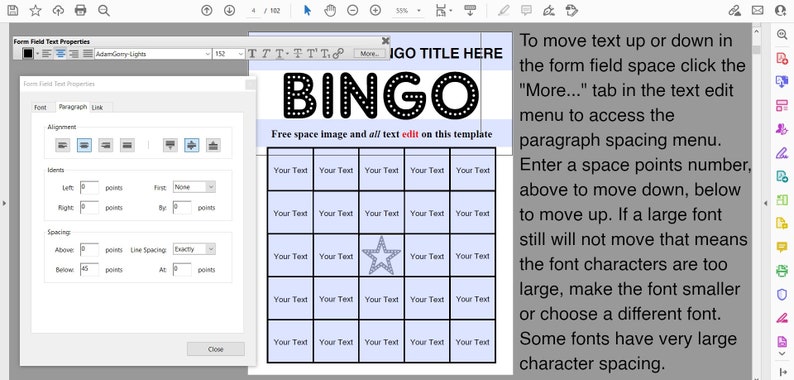Pick the black text color swatch
The image size is (794, 380).
tap(28, 54)
